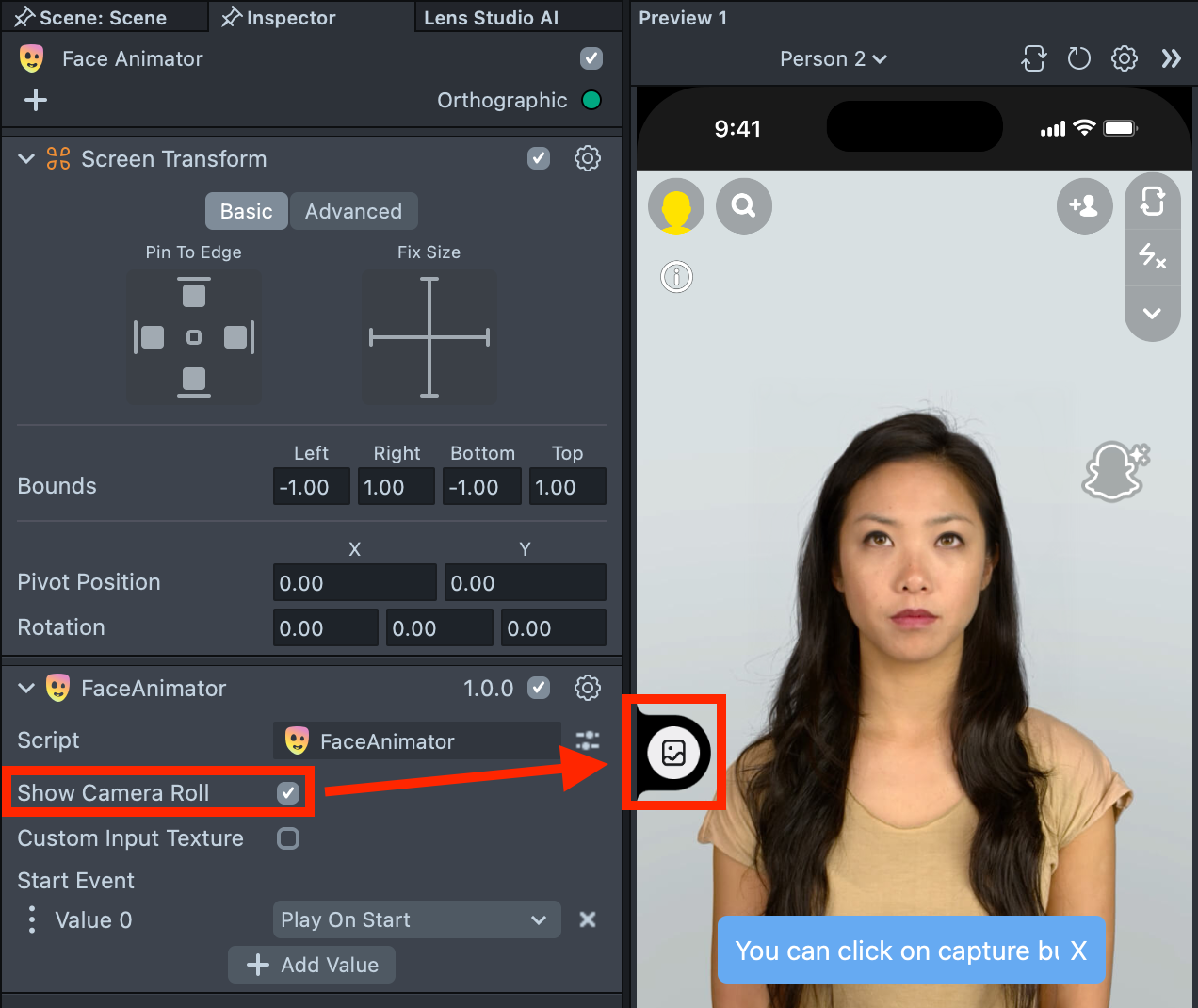Click the Pivot Position X input field
1198x1008 pixels.
point(354,583)
